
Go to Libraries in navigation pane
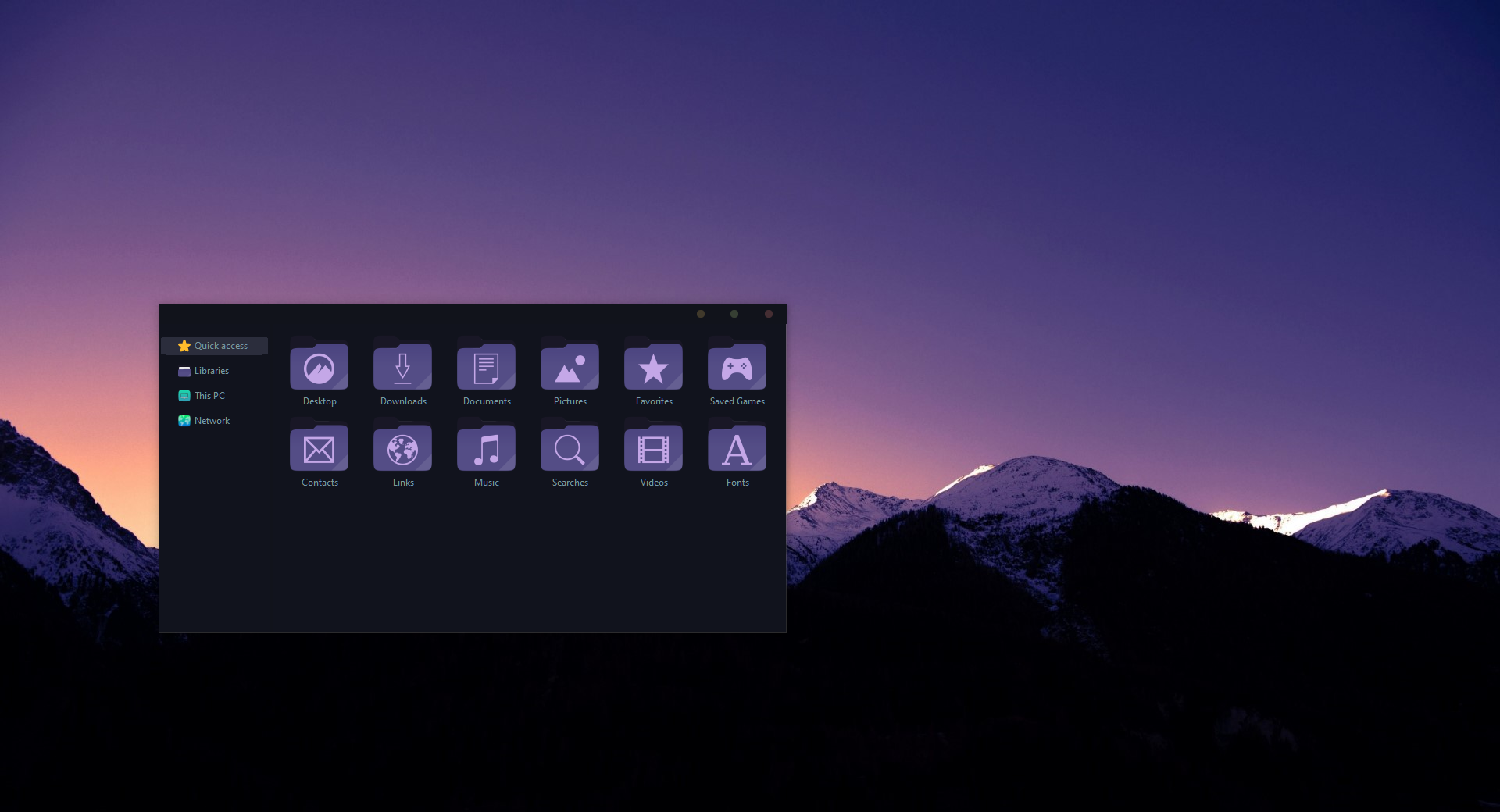click(x=211, y=371)
